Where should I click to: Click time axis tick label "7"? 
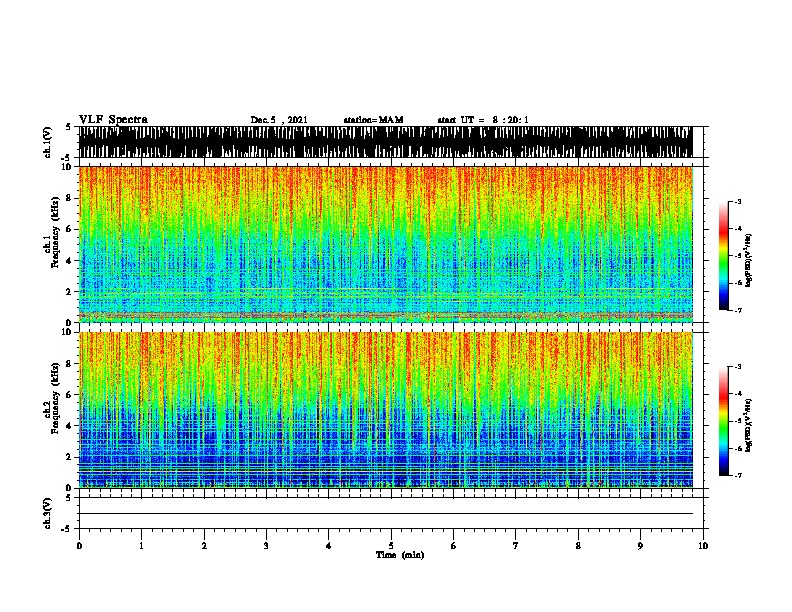click(x=516, y=546)
